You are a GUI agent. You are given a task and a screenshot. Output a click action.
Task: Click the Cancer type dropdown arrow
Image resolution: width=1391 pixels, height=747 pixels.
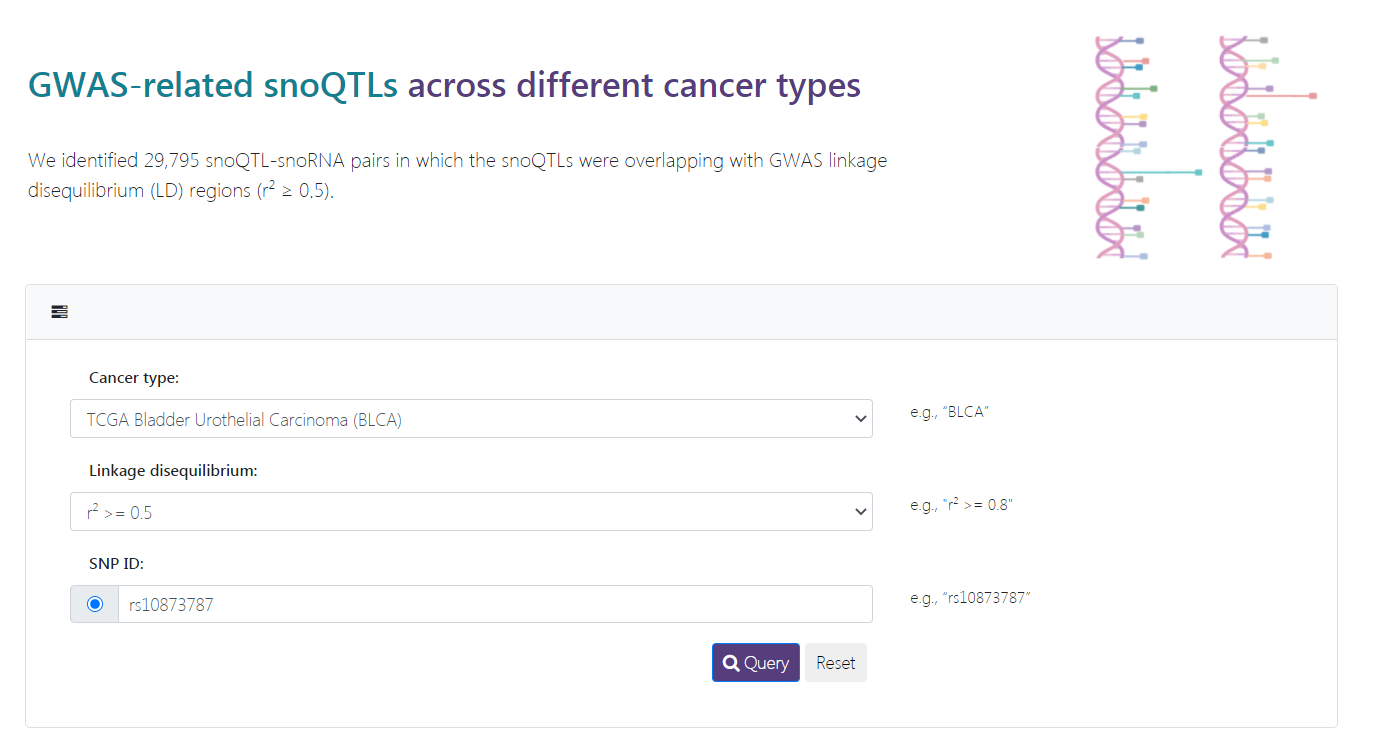(x=860, y=419)
